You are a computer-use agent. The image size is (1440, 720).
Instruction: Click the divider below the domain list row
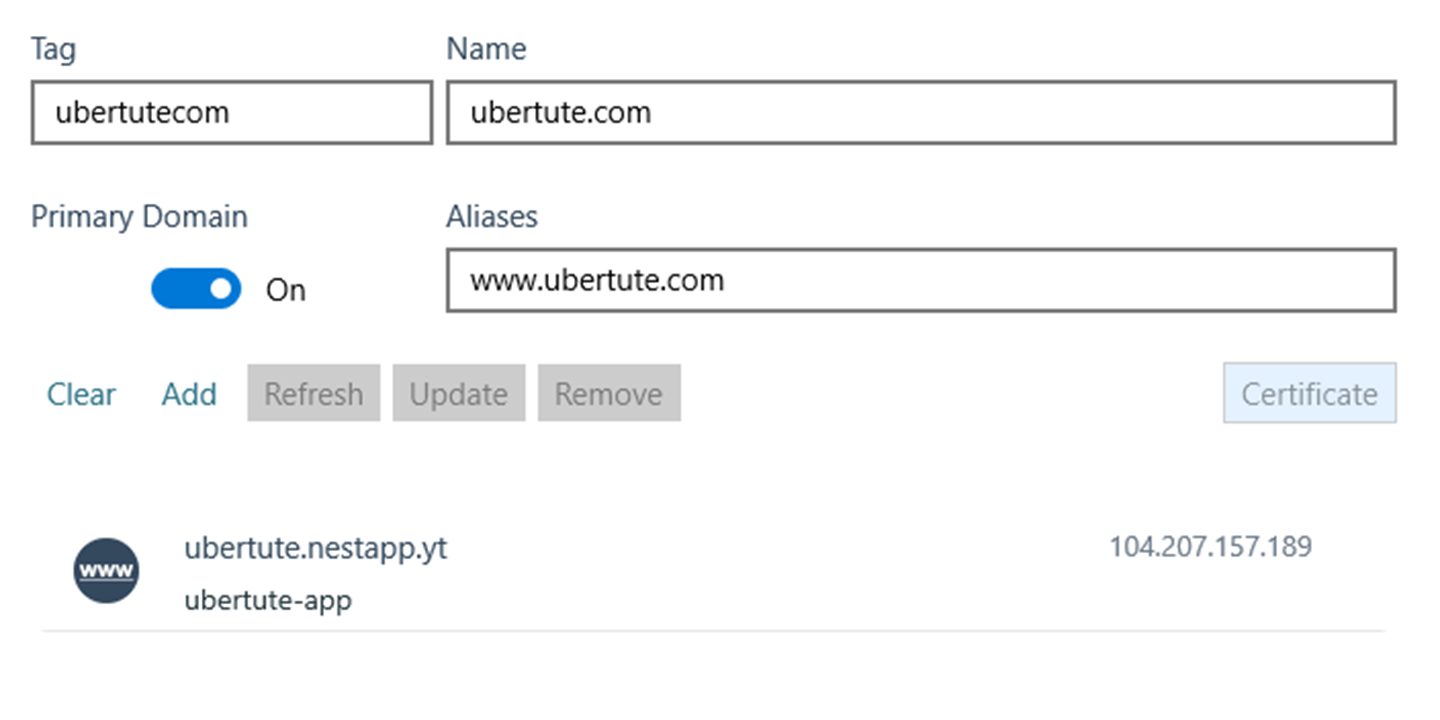713,631
